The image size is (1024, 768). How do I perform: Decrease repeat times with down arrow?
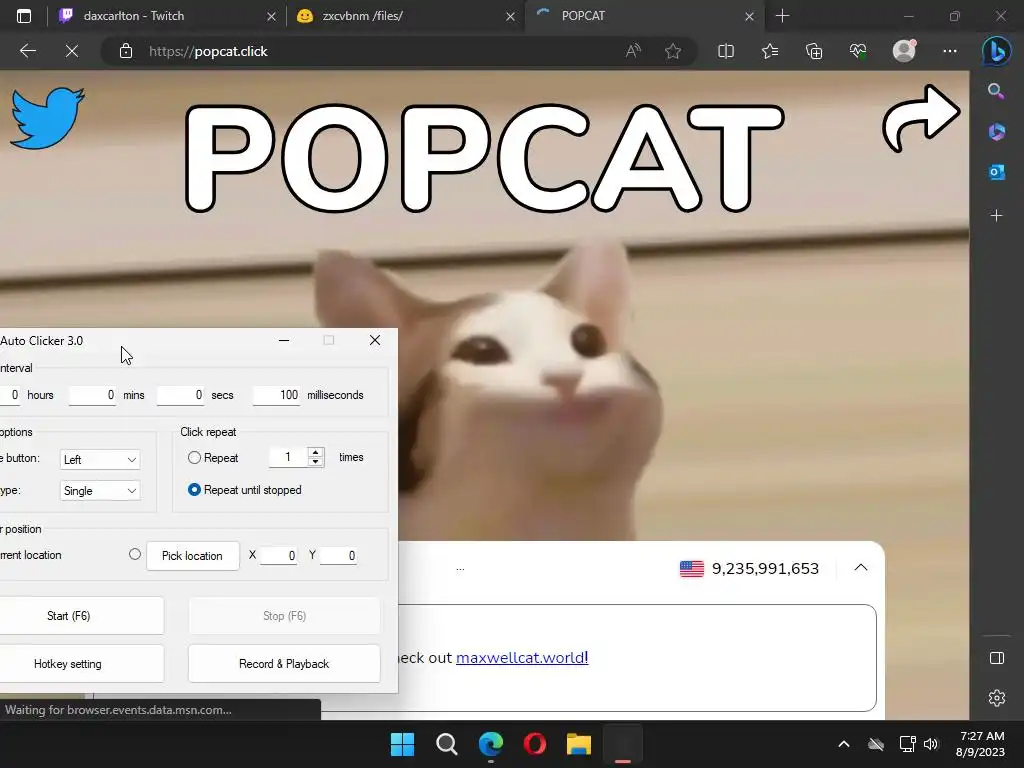coord(315,462)
